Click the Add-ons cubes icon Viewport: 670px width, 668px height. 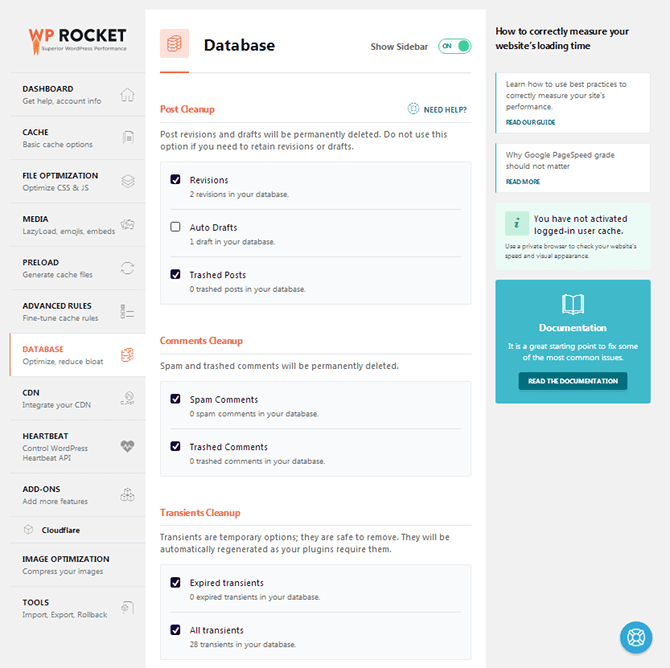point(127,494)
